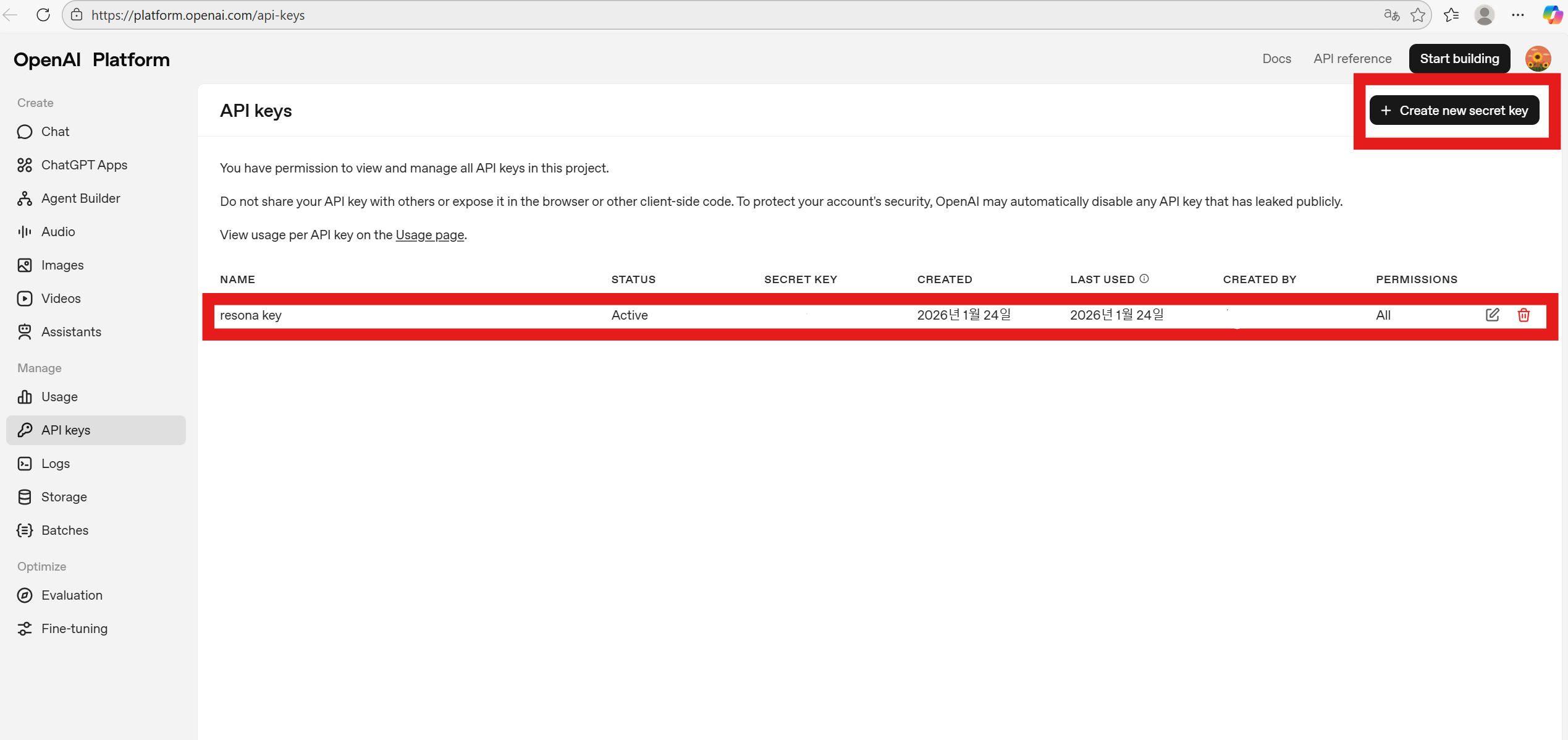Screen dimensions: 1568x740
Task: Navigate to Storage section
Action: pos(96,497)
